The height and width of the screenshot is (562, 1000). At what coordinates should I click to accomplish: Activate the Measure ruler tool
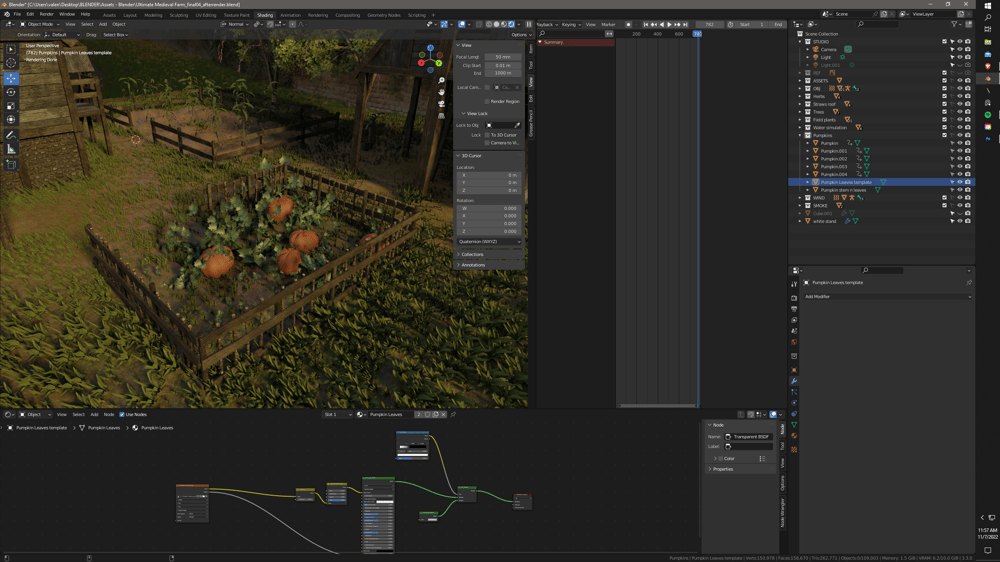(x=11, y=149)
